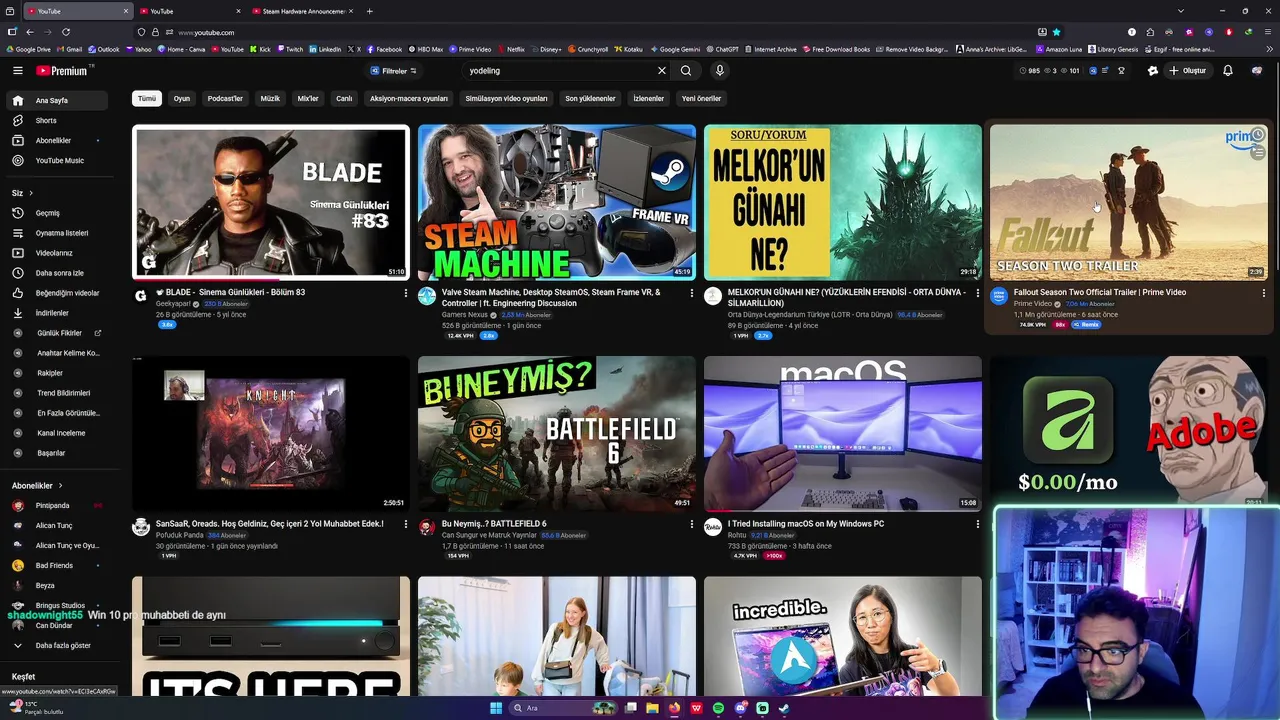Open Spotify from the Windows taskbar

[718, 708]
